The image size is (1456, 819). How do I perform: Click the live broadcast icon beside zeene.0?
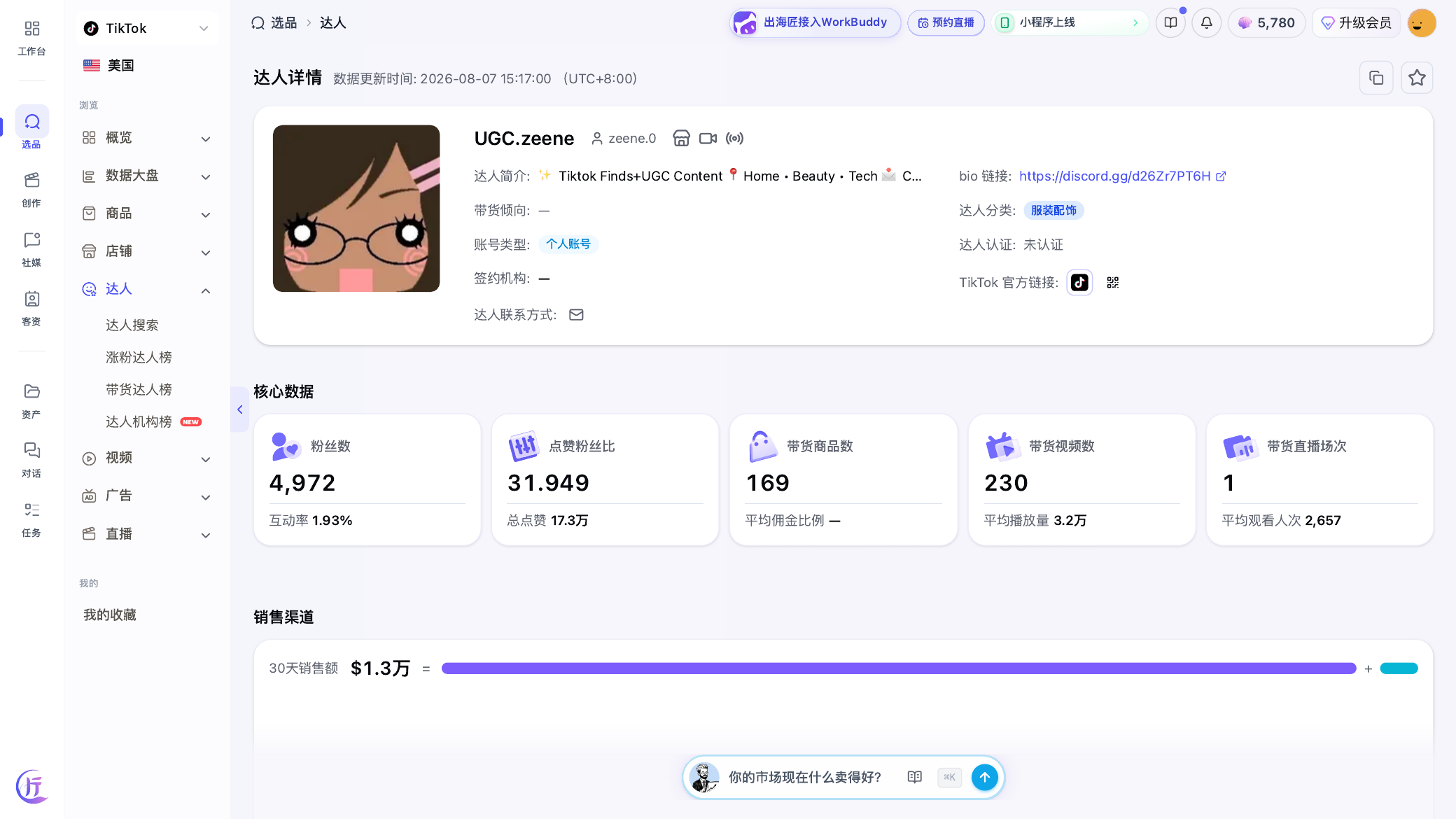coord(734,138)
